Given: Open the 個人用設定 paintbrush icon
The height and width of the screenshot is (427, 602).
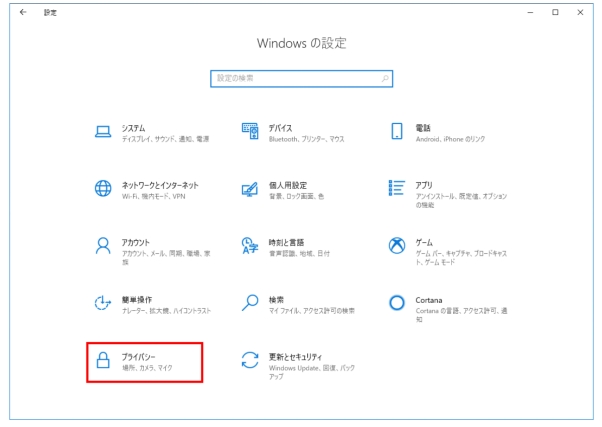Looking at the screenshot, I should [250, 189].
